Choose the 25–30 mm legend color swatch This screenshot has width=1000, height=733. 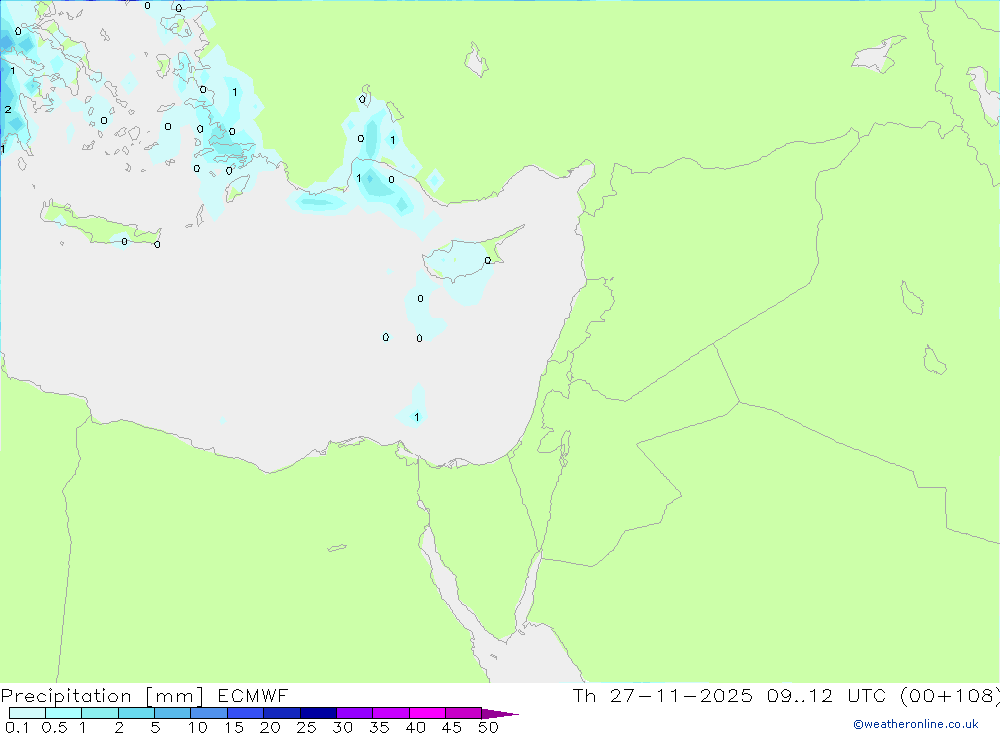coord(318,713)
